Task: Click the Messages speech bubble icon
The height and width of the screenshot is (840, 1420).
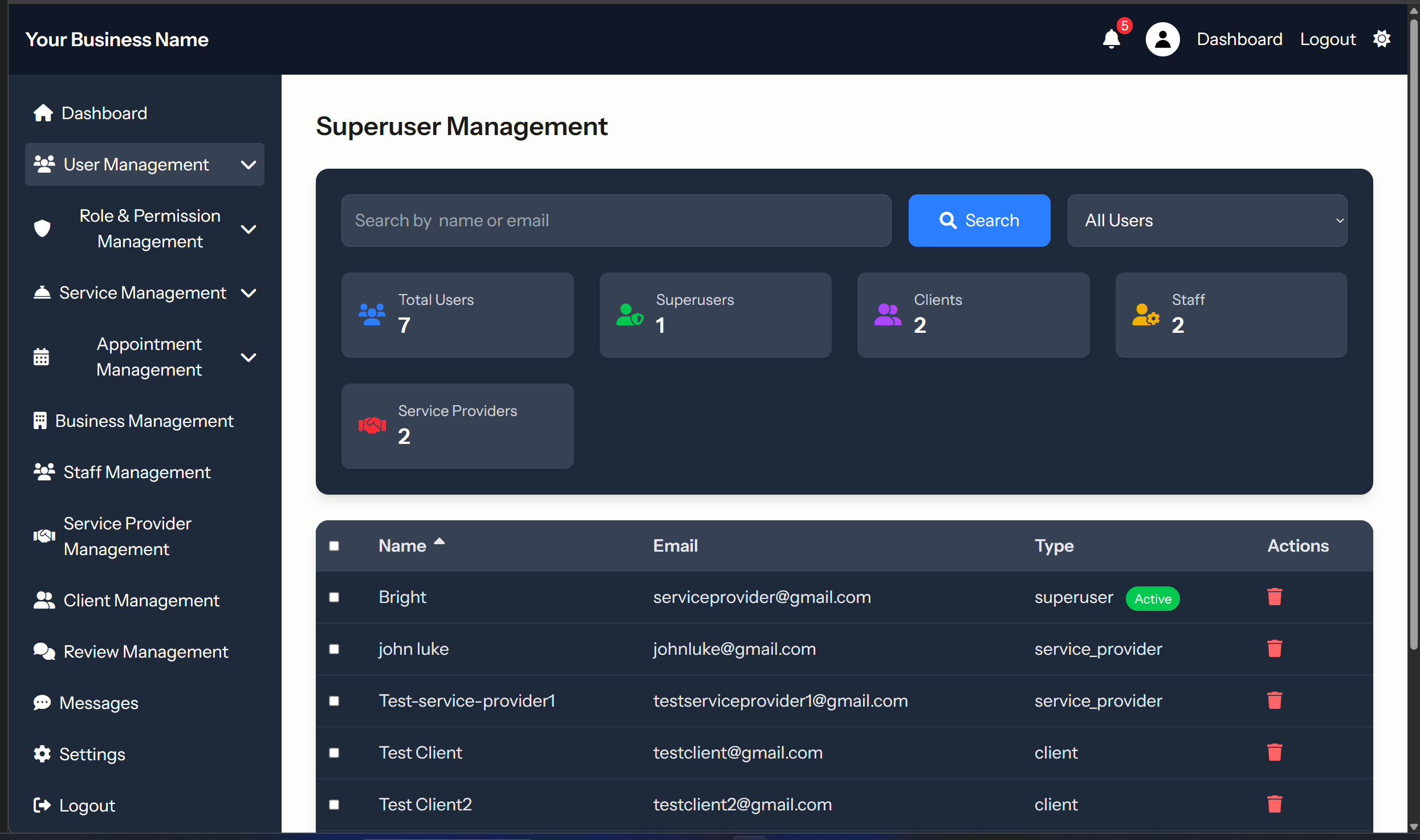Action: pyautogui.click(x=42, y=703)
